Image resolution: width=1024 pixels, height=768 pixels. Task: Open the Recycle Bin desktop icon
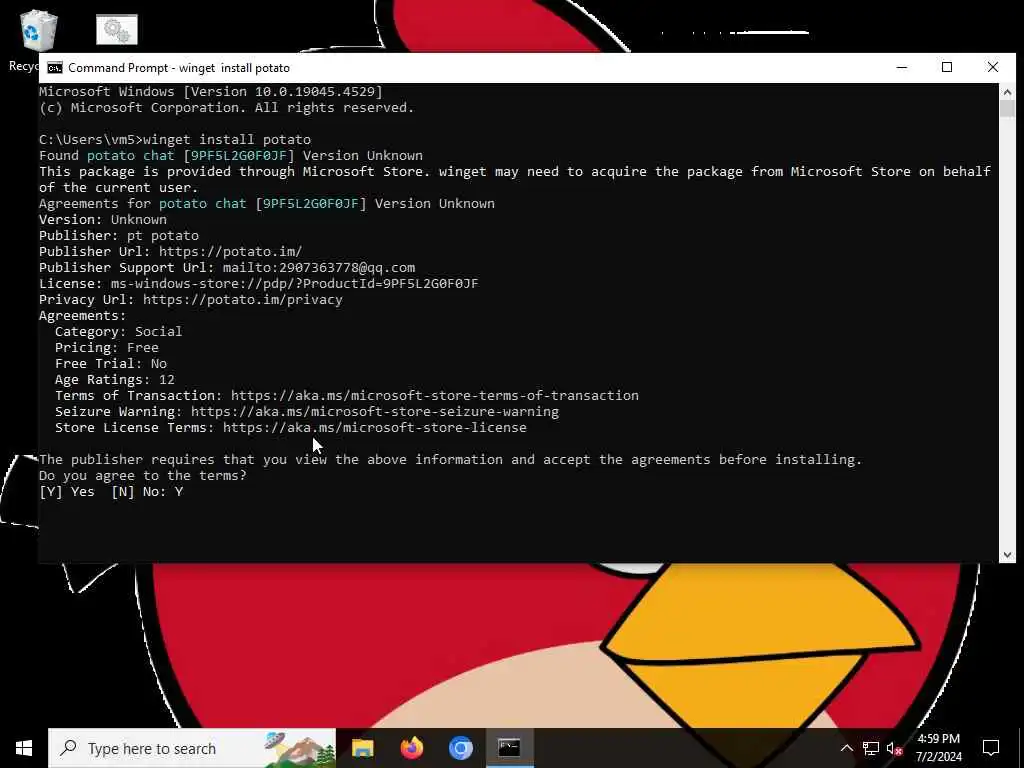[x=38, y=33]
